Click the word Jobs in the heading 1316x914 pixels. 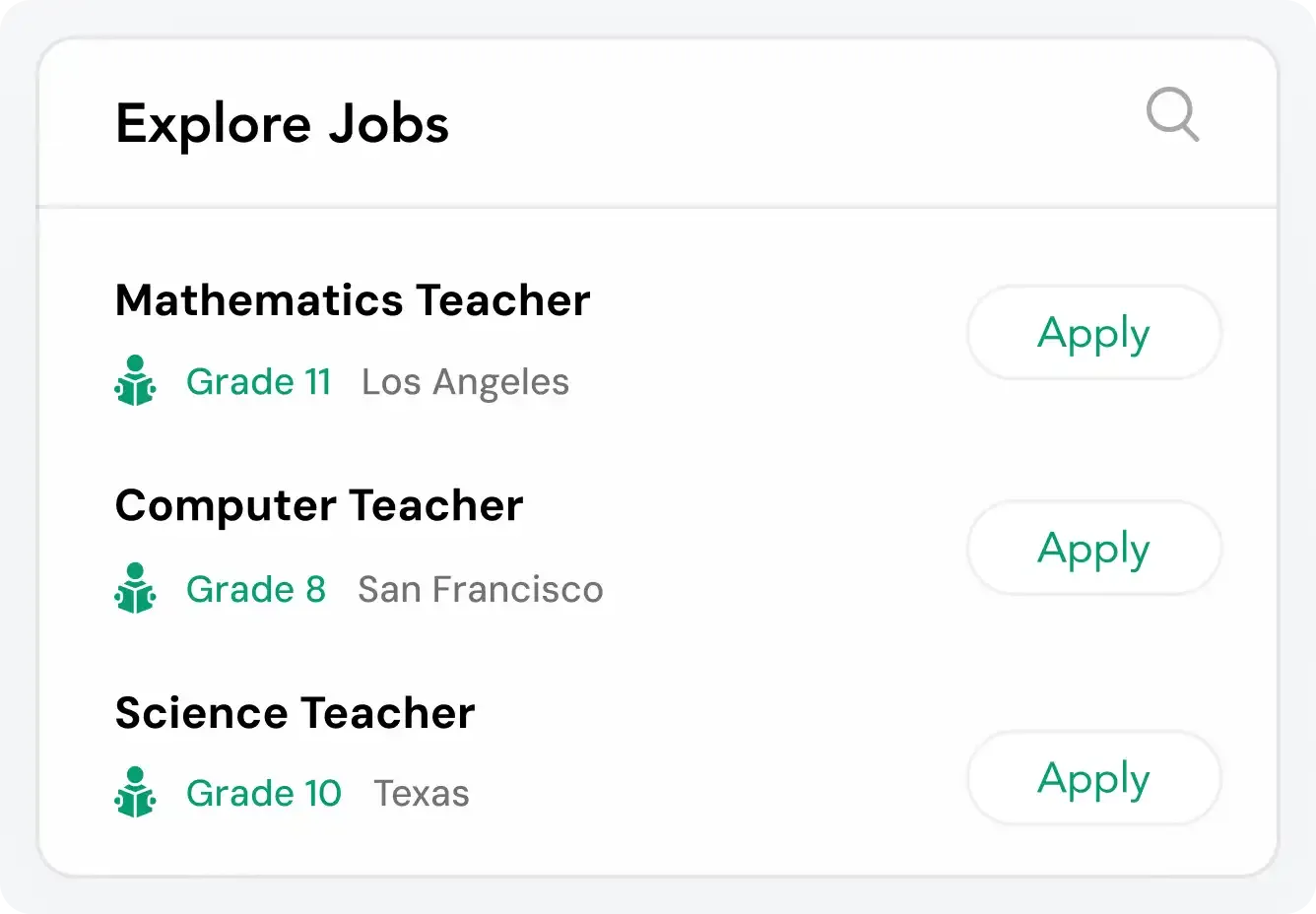[388, 124]
